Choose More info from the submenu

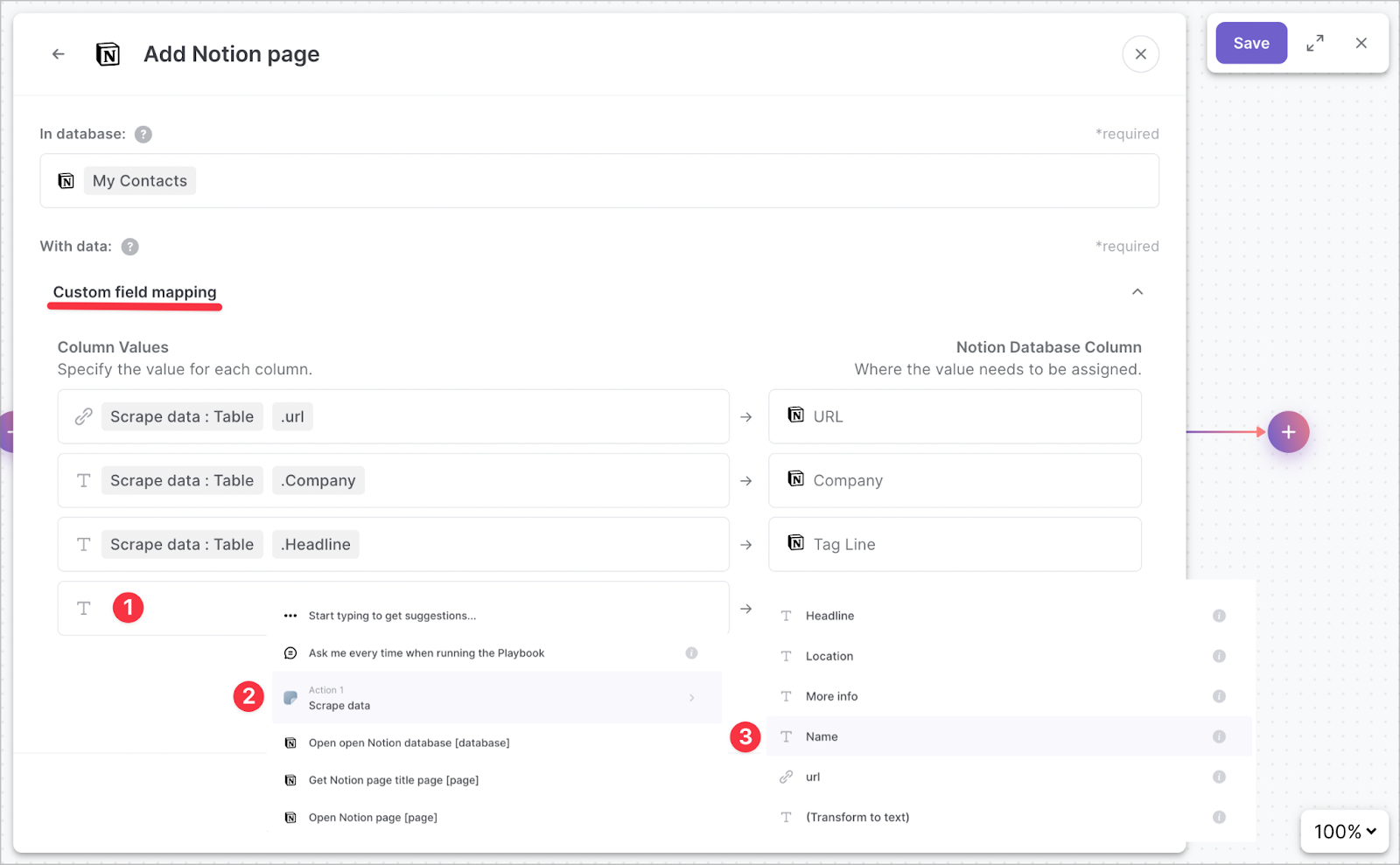pos(1009,697)
